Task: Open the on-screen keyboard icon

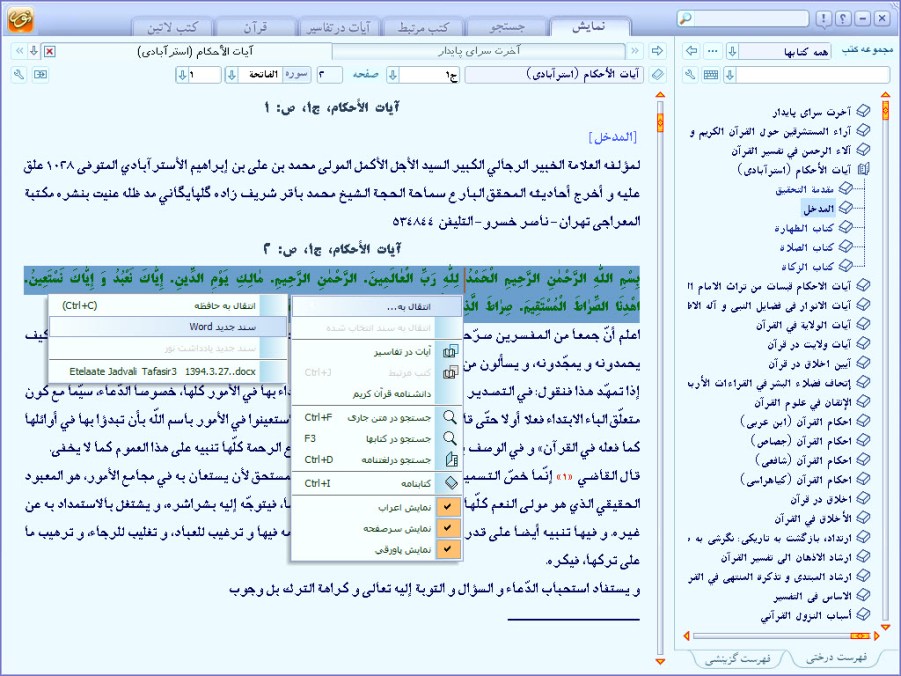Action: (x=711, y=75)
